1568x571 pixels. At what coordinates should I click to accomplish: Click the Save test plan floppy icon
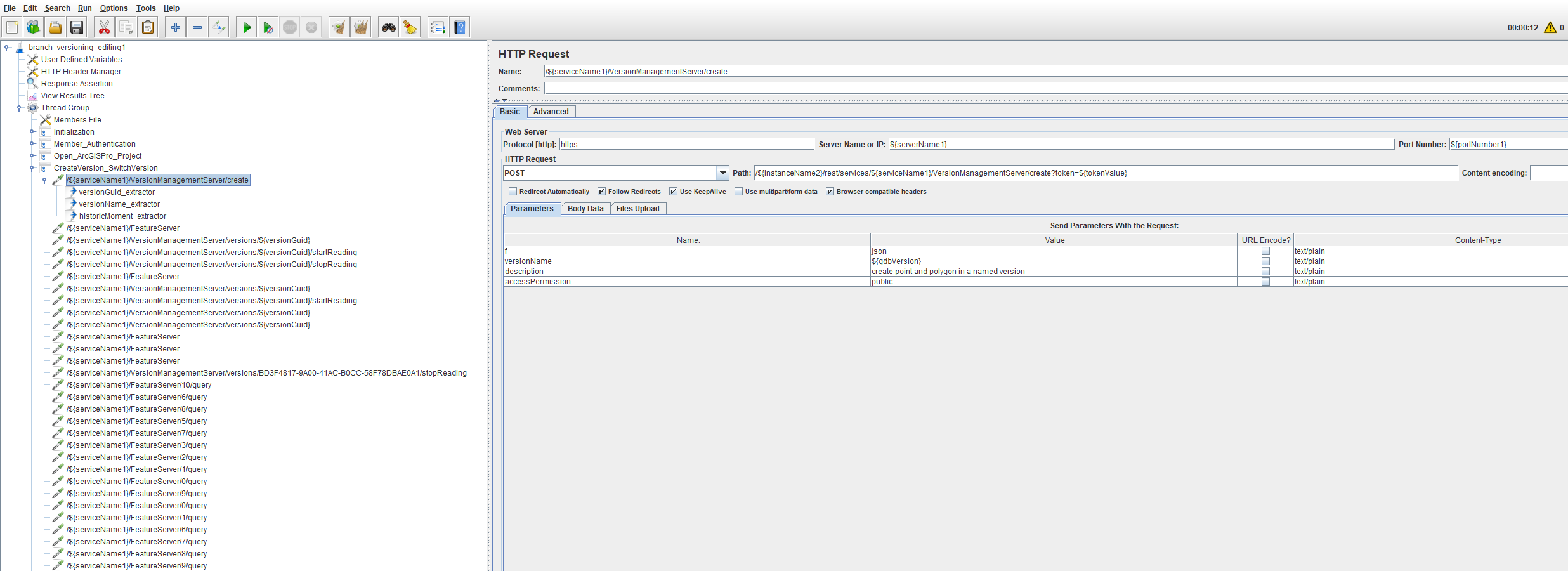click(x=77, y=27)
